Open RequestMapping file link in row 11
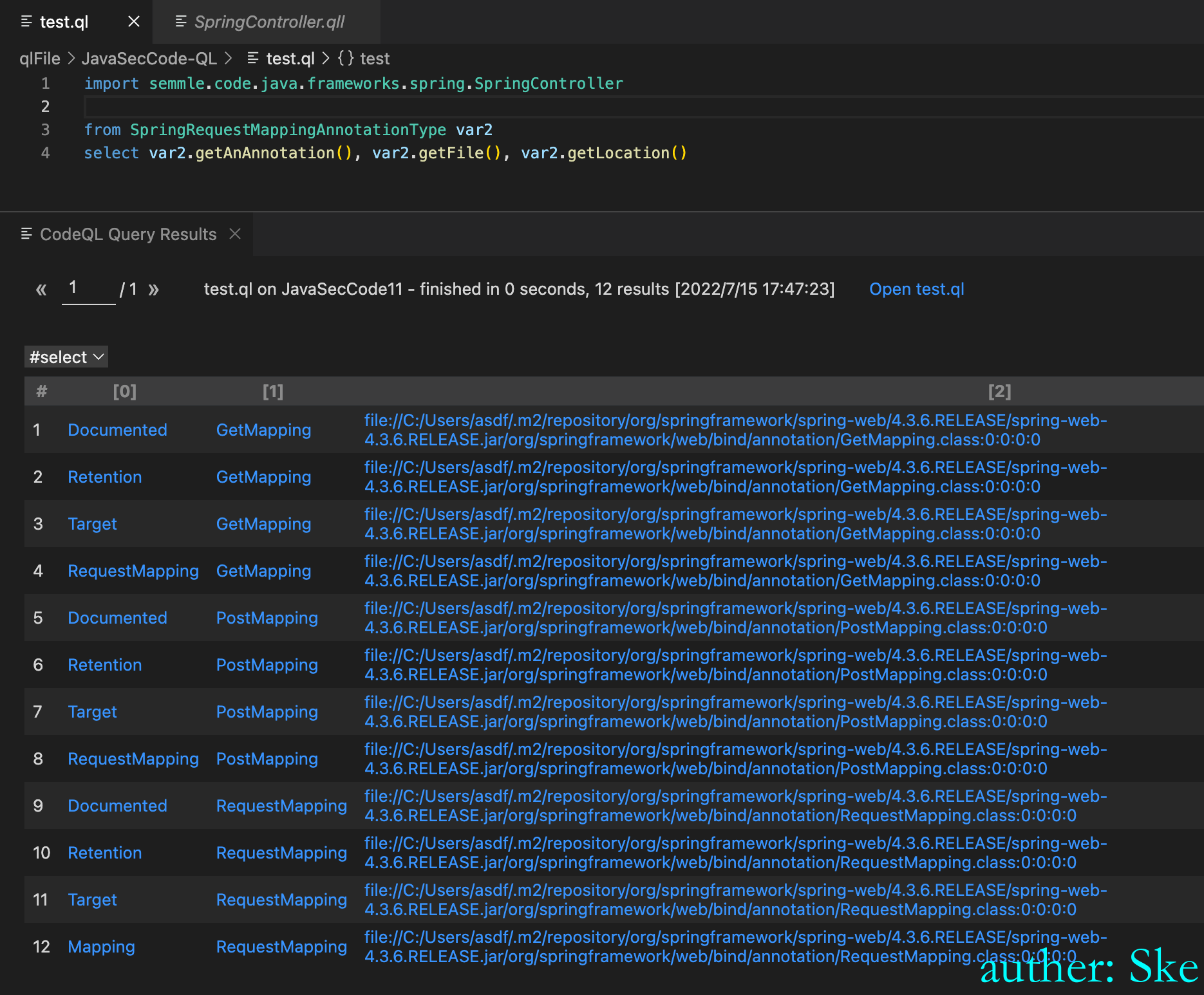This screenshot has height=995, width=1204. [281, 900]
